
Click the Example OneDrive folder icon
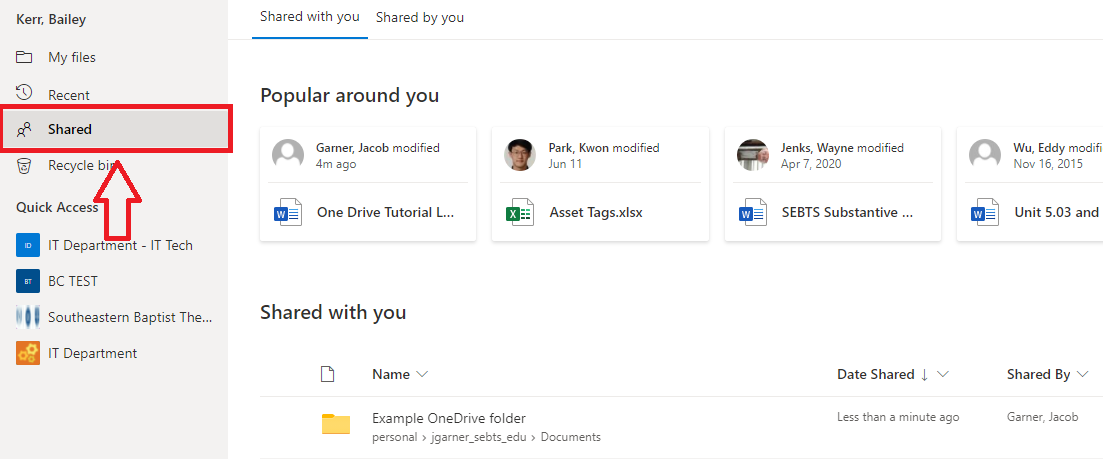point(336,424)
